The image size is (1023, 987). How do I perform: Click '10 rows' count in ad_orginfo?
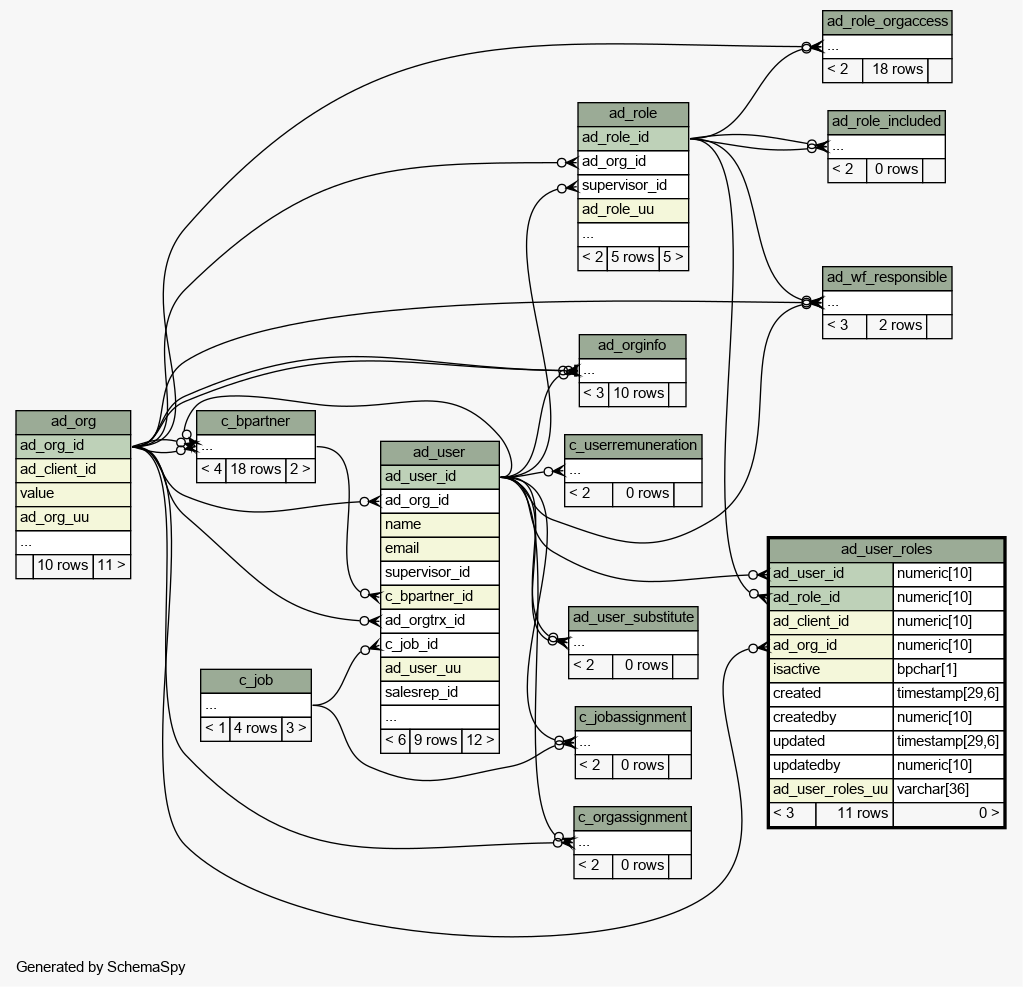639,394
